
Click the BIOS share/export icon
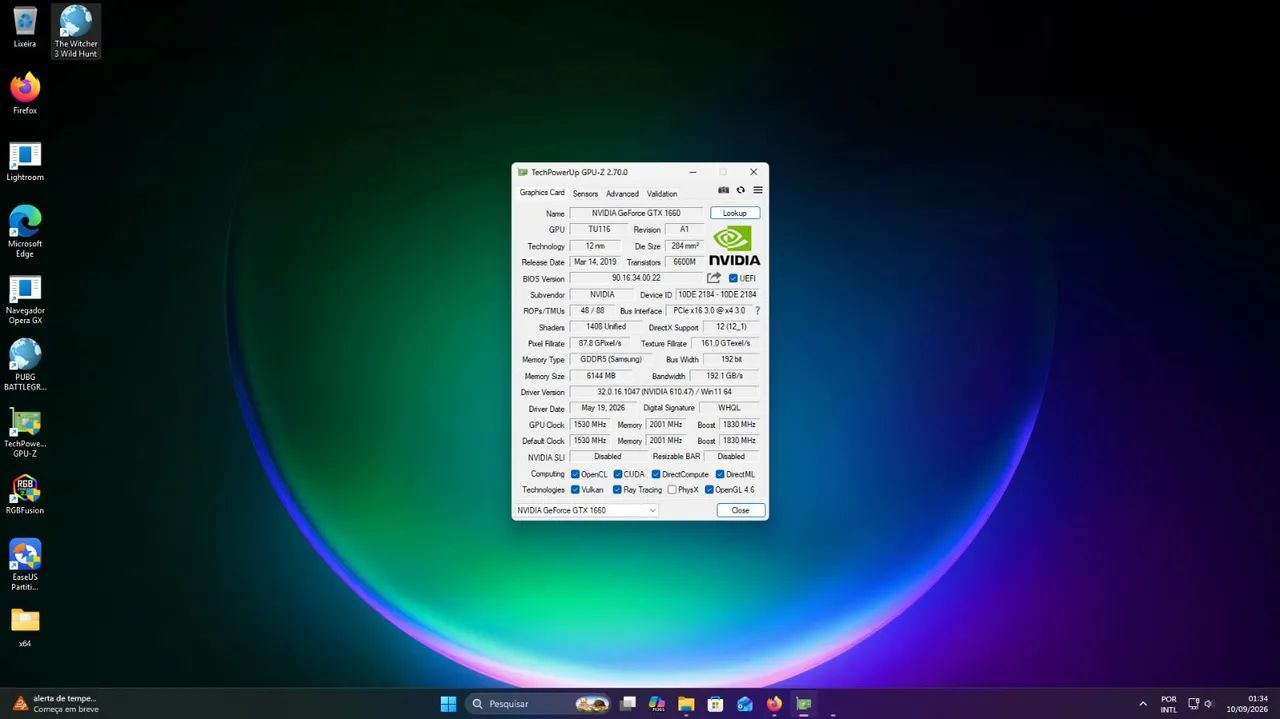(x=714, y=278)
